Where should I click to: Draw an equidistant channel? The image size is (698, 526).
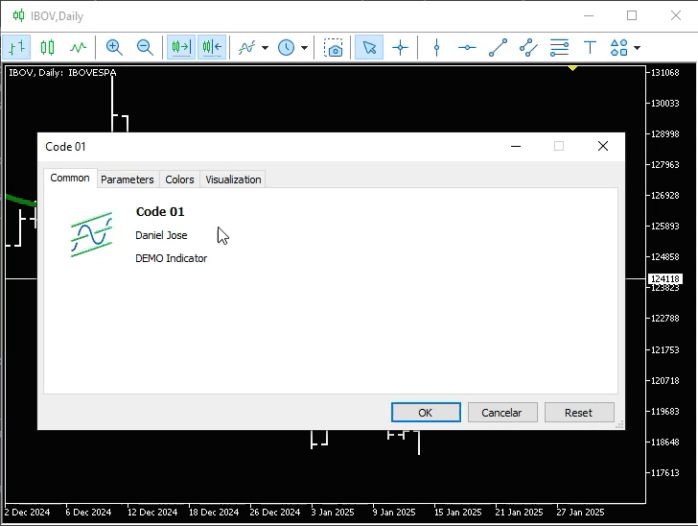click(x=528, y=47)
